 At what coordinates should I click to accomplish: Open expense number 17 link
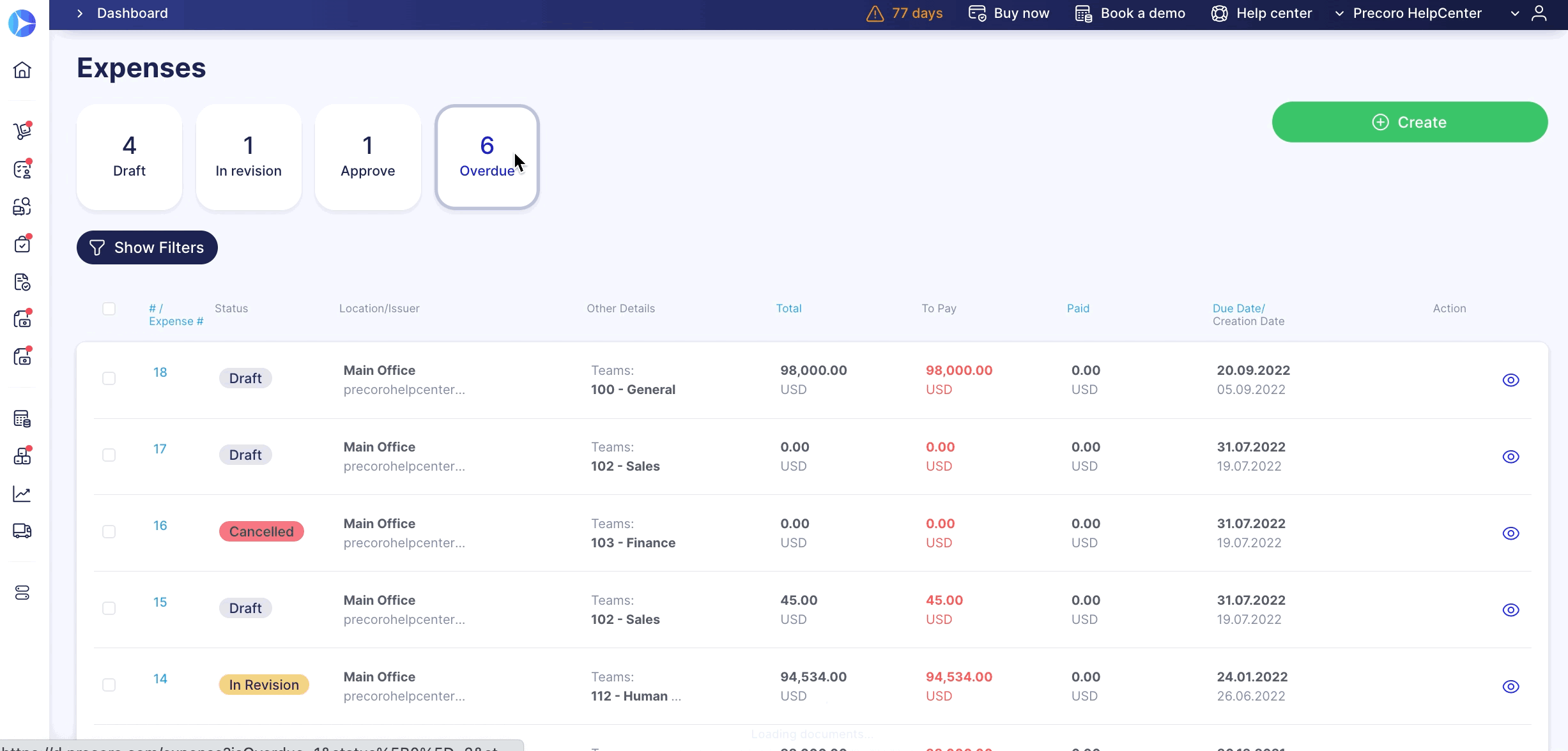pyautogui.click(x=160, y=449)
